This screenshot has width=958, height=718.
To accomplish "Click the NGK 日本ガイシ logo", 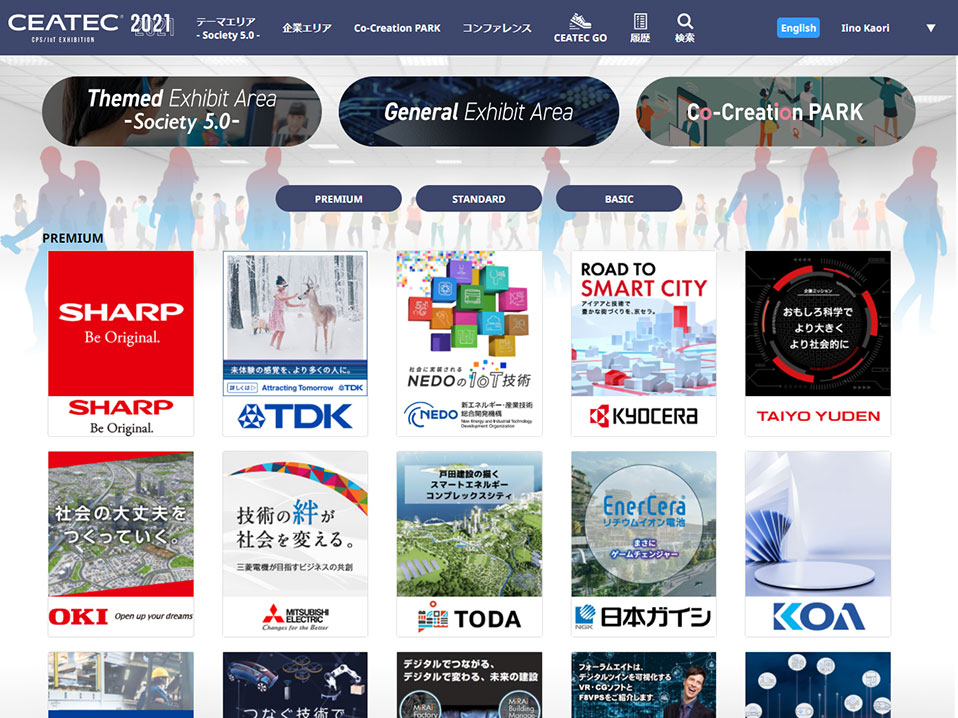I will point(643,617).
